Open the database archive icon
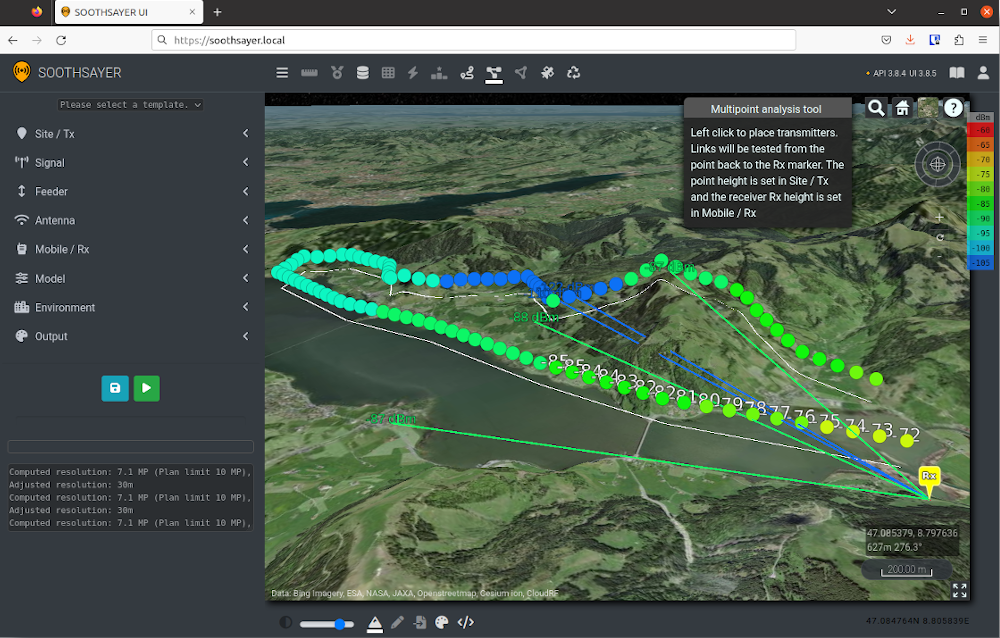The width and height of the screenshot is (1000, 638). 363,73
